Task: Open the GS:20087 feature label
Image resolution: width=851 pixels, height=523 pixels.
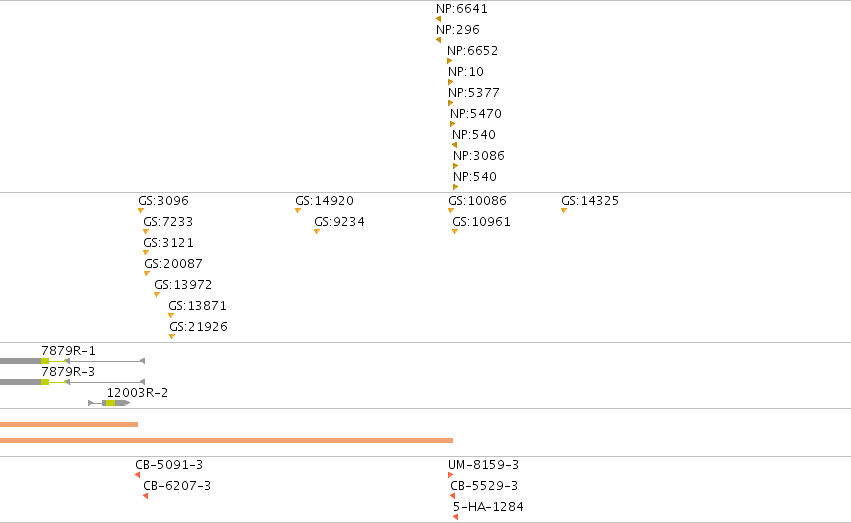Action: tap(174, 264)
